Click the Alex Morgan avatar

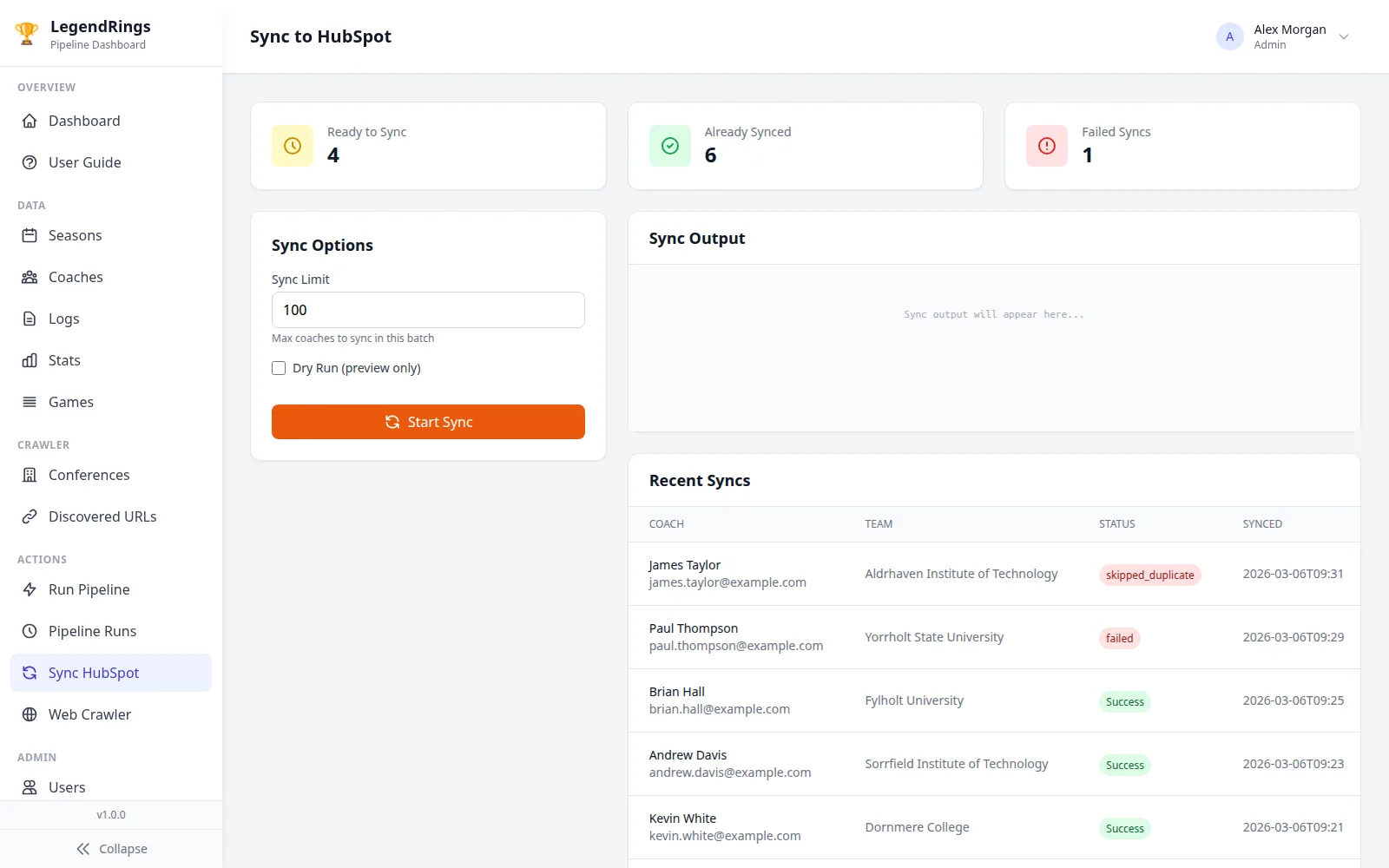point(1229,36)
